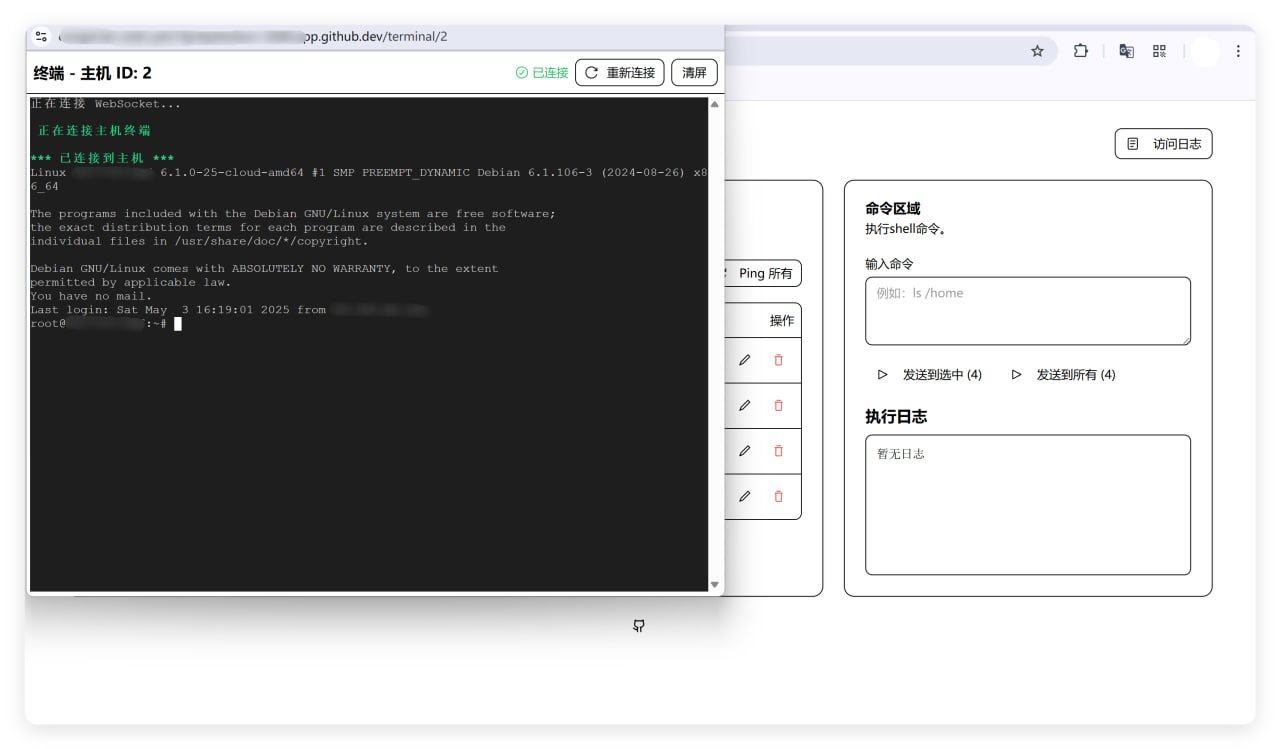Image resolution: width=1280 pixels, height=749 pixels.
Task: Click the 执行日志 heading
Action: 896,417
